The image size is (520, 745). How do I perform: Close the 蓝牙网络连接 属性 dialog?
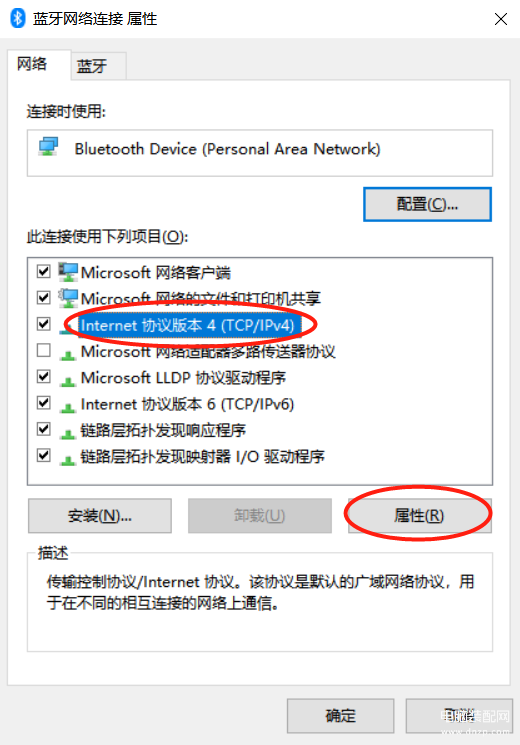501,19
